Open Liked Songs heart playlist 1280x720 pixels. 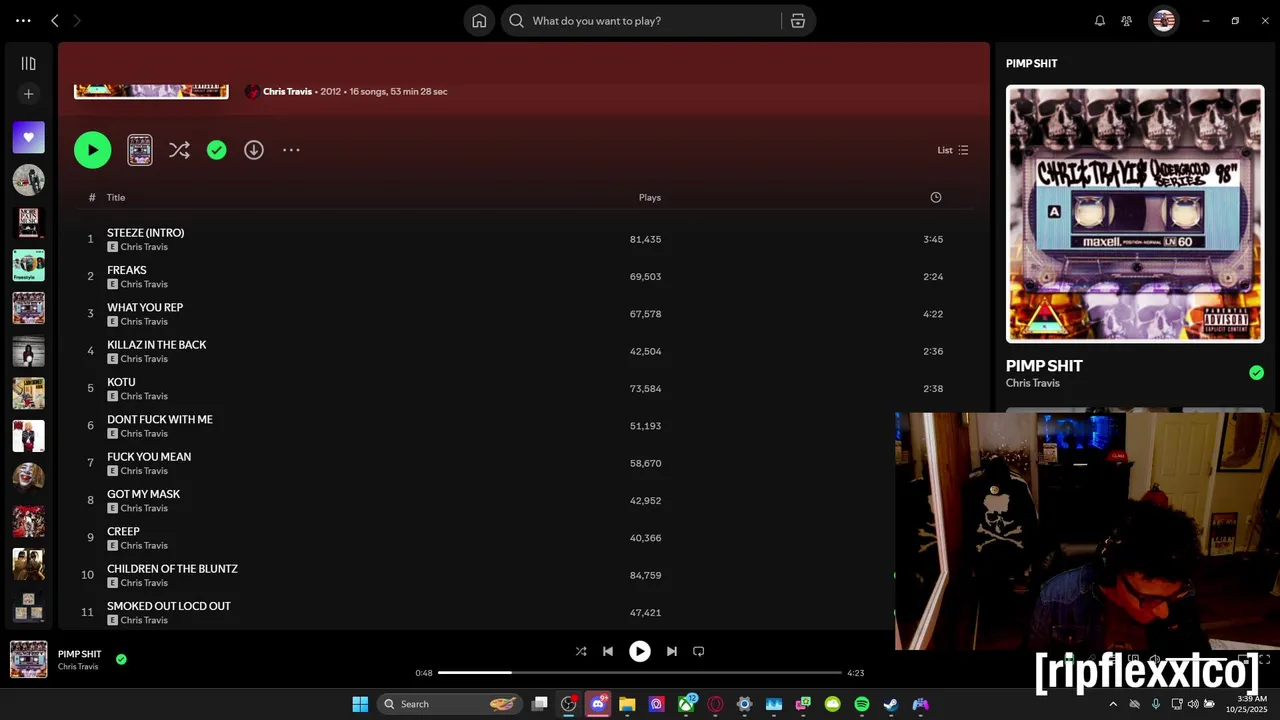[x=28, y=137]
